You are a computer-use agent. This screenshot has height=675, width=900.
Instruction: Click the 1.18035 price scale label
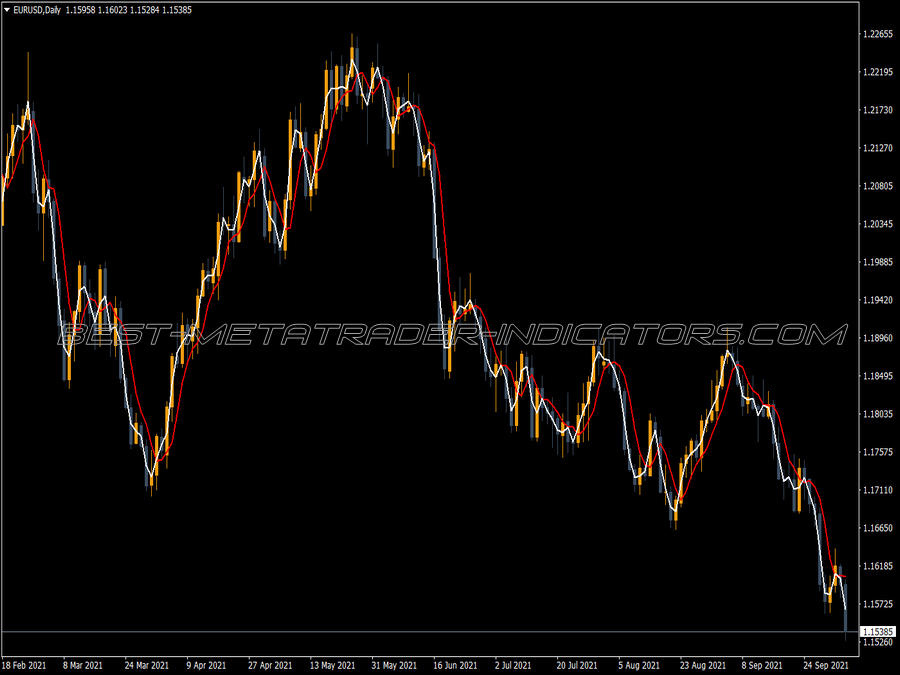tap(878, 414)
